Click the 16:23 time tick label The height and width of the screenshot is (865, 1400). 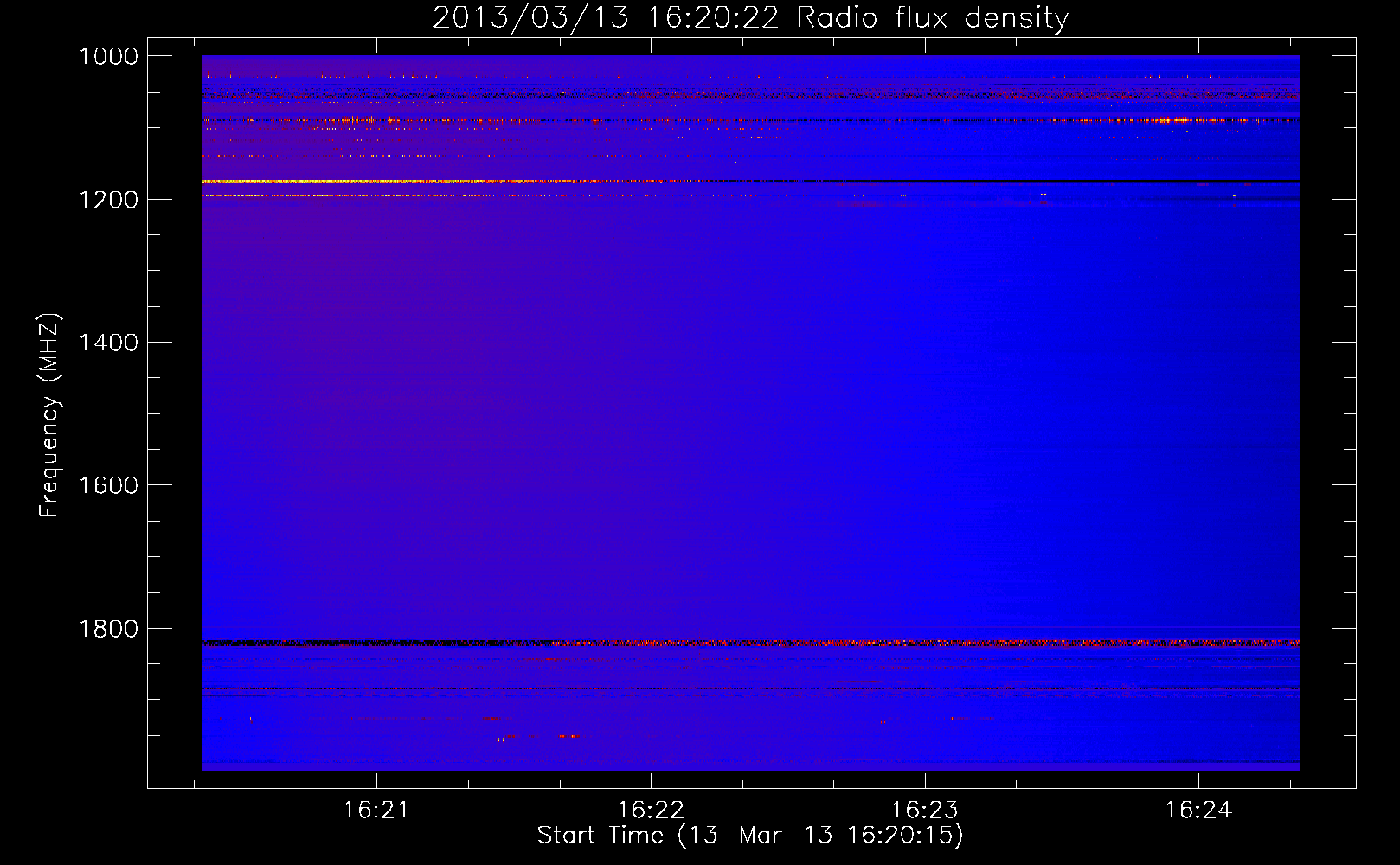tap(924, 810)
